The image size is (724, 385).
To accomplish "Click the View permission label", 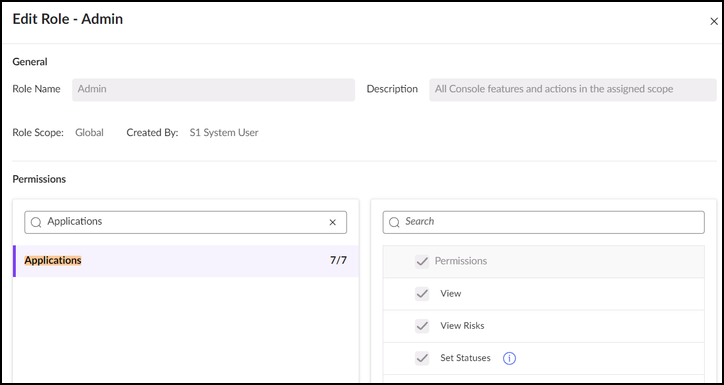I will coord(451,294).
